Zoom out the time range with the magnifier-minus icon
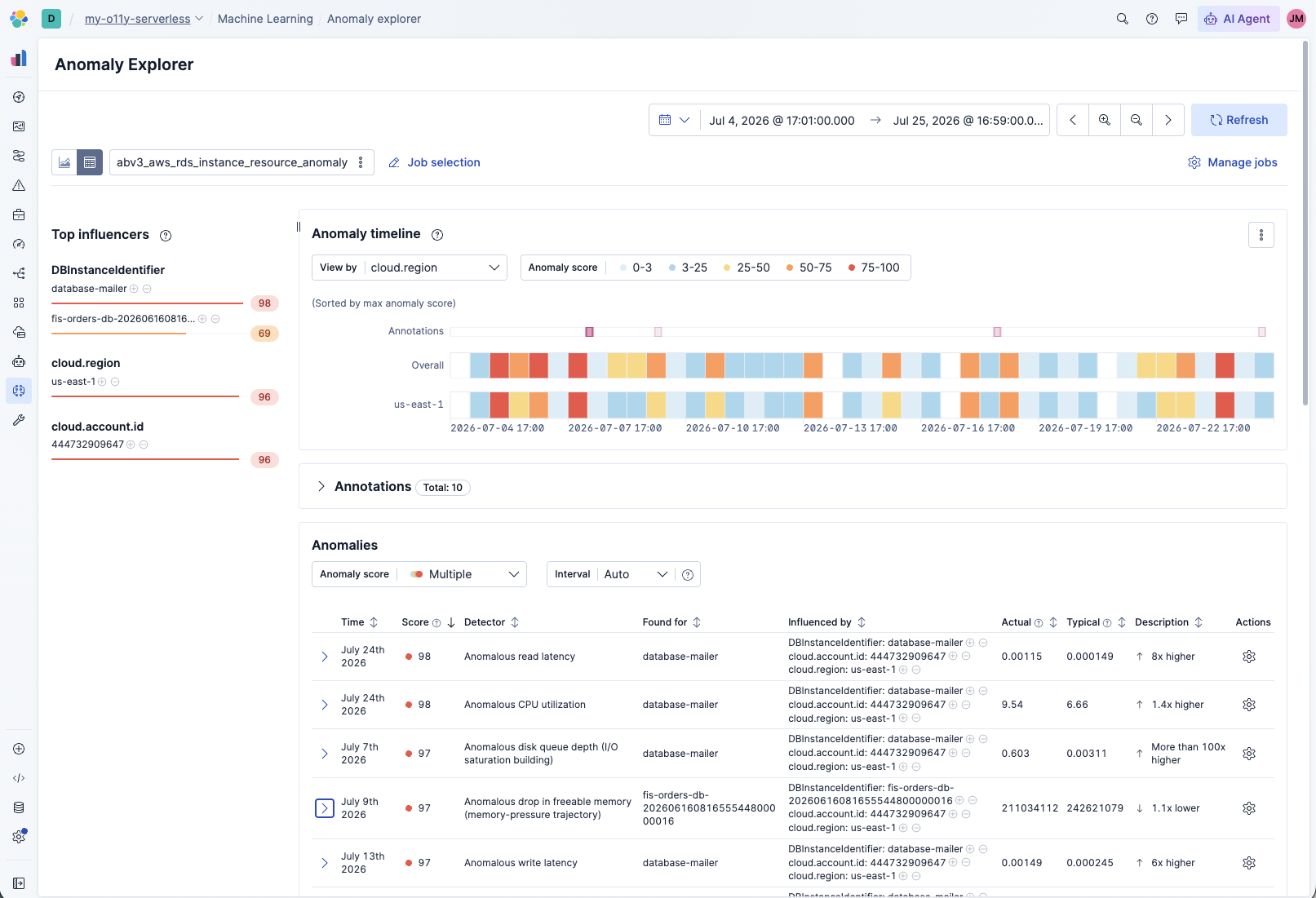The image size is (1316, 898). tap(1137, 120)
